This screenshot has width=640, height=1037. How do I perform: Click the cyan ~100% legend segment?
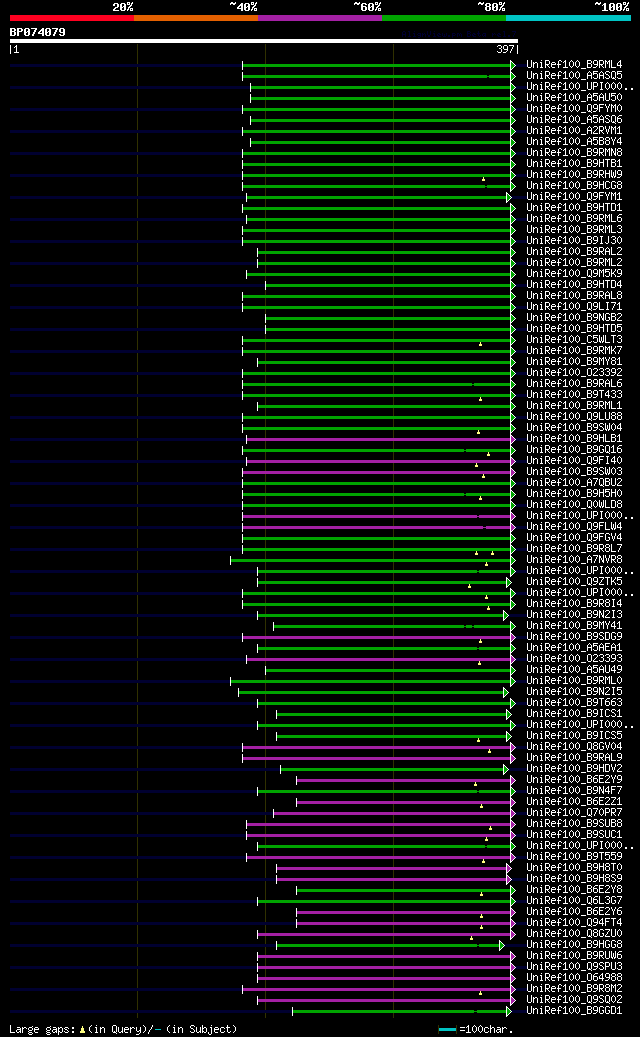pos(569,18)
